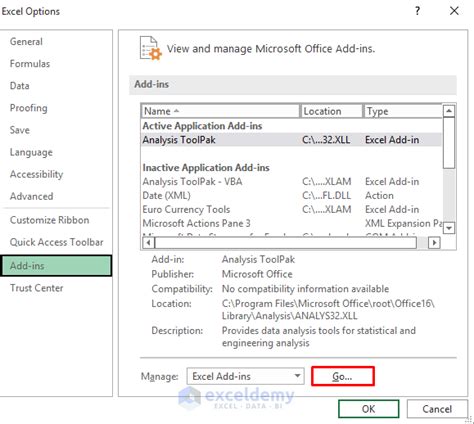Sort add-ins by Name column header

[x=220, y=111]
